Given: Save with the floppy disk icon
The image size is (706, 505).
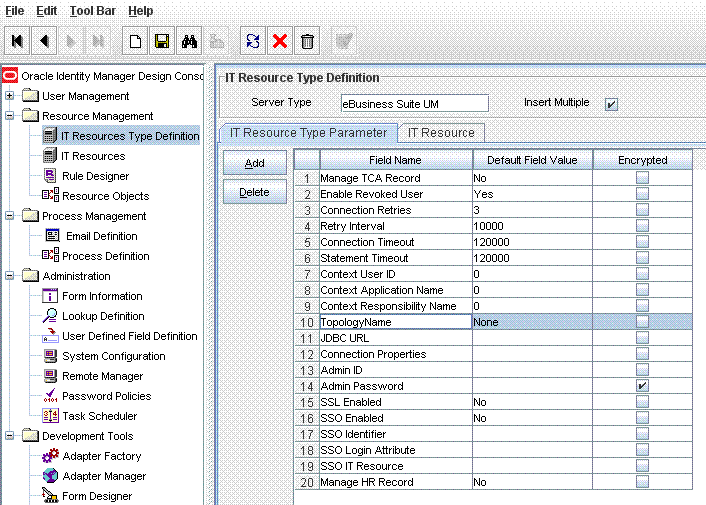Looking at the screenshot, I should (162, 41).
